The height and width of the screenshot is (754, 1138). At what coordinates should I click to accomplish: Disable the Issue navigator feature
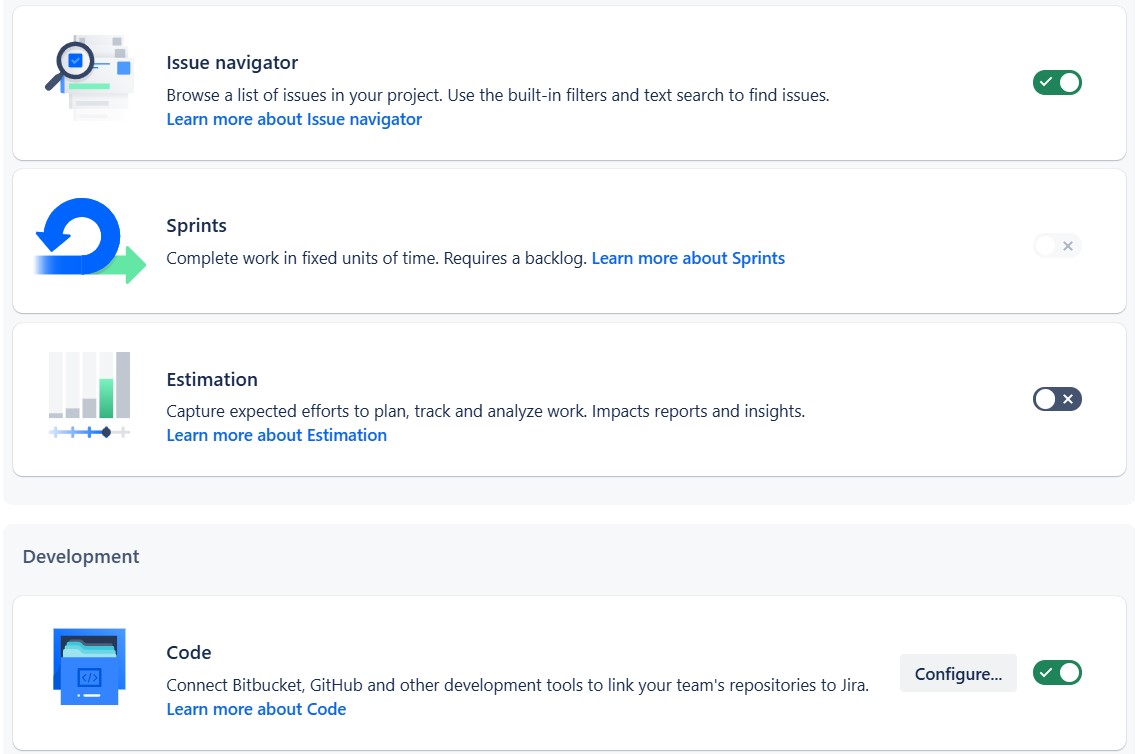[1057, 83]
